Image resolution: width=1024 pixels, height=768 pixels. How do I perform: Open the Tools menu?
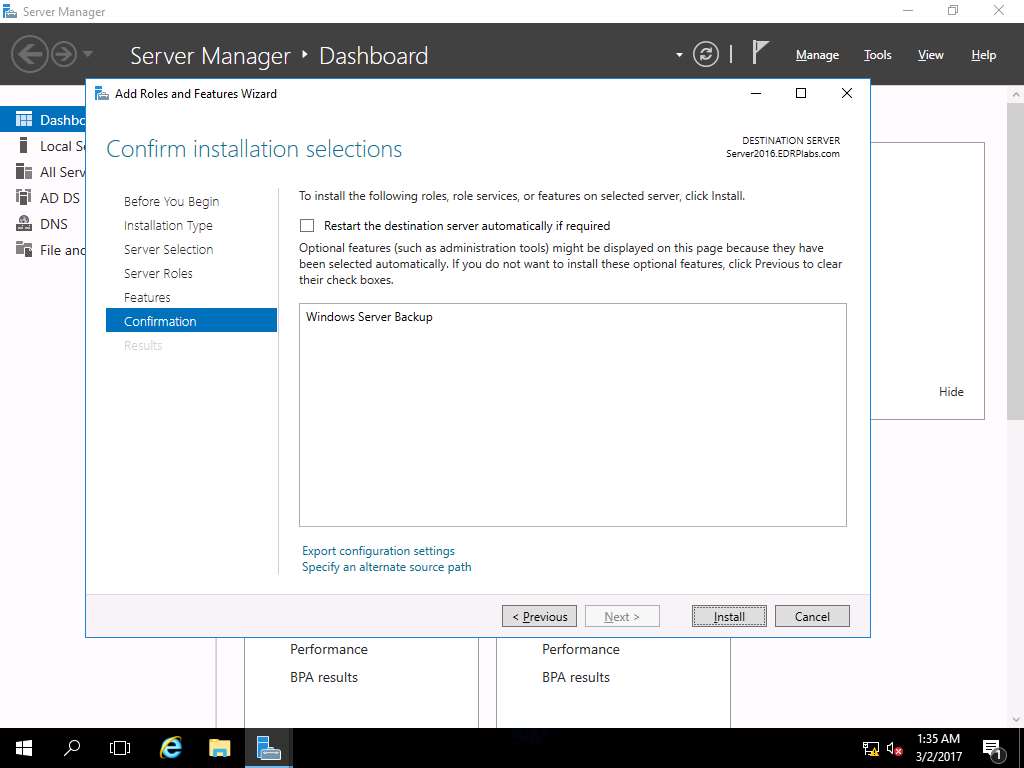coord(877,55)
